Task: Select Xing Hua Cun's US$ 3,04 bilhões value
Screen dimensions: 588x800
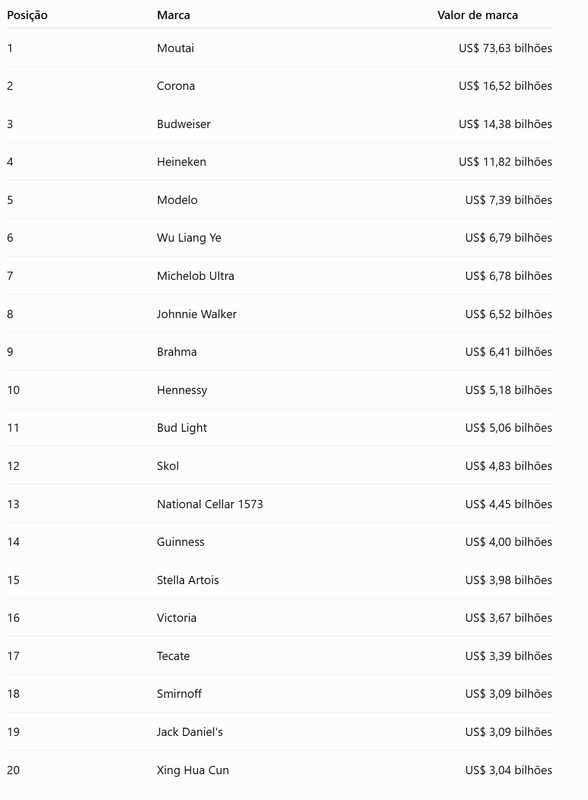Action: 508,770
